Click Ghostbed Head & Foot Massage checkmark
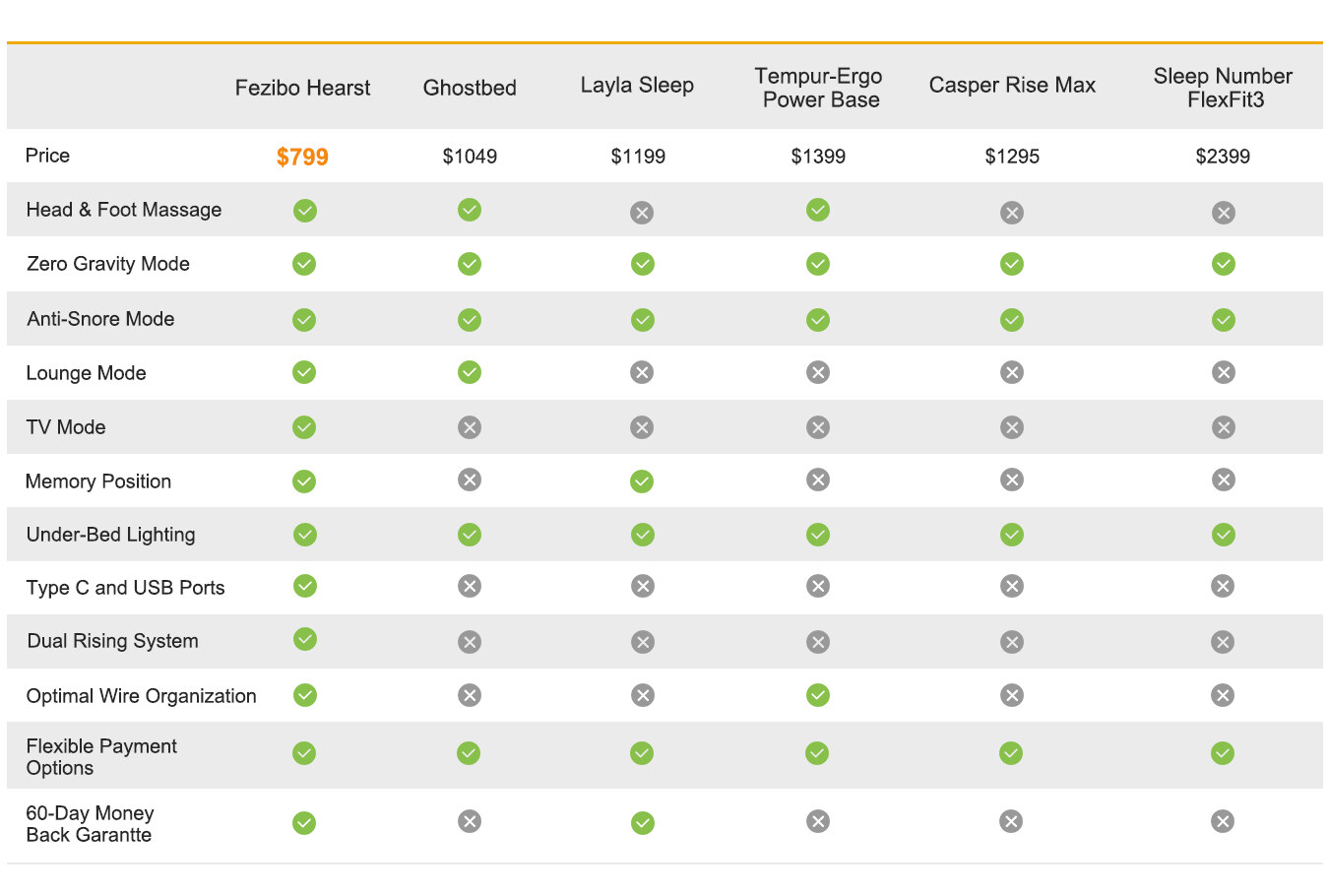The image size is (1329, 896). click(x=470, y=210)
